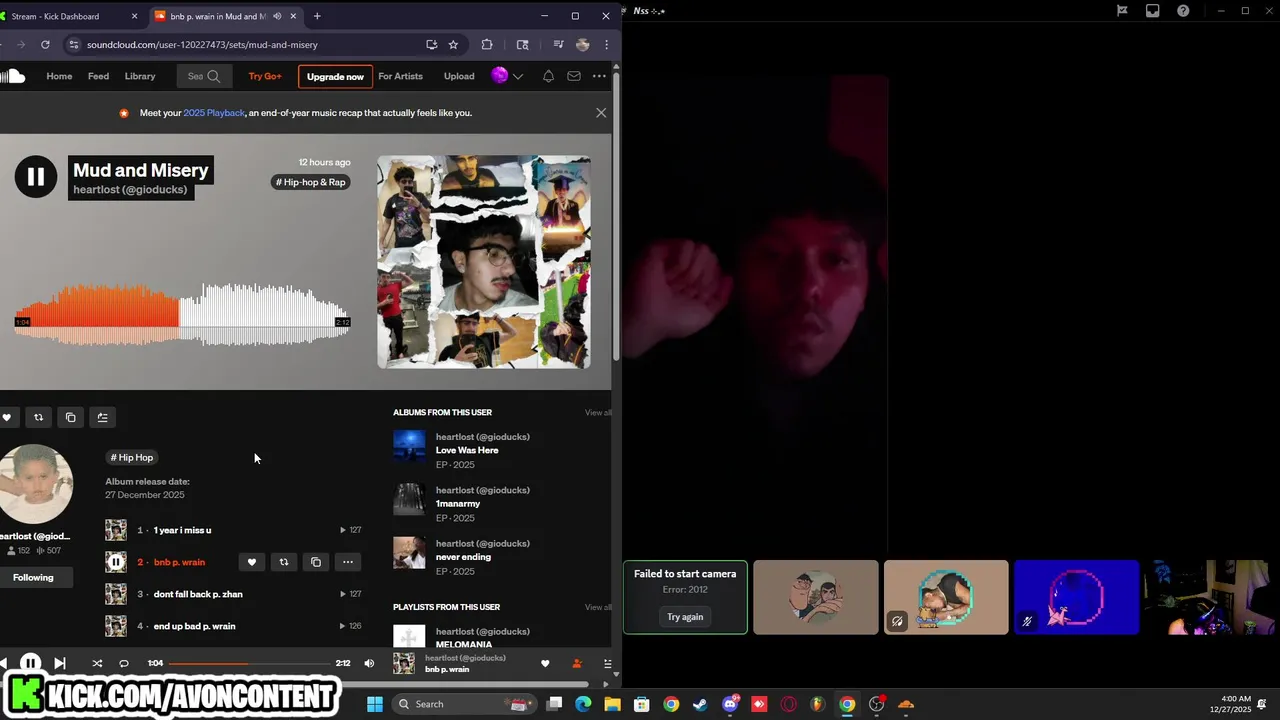The image size is (1280, 720).
Task: Close the SoundCloud browser tab
Action: (x=294, y=16)
